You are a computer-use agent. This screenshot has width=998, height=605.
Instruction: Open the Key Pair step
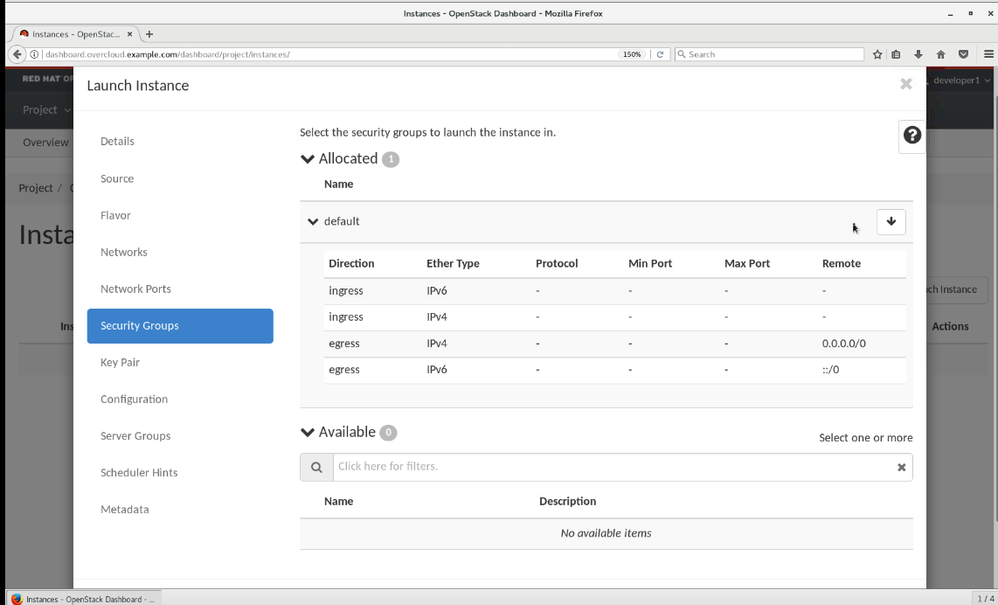pyautogui.click(x=120, y=362)
